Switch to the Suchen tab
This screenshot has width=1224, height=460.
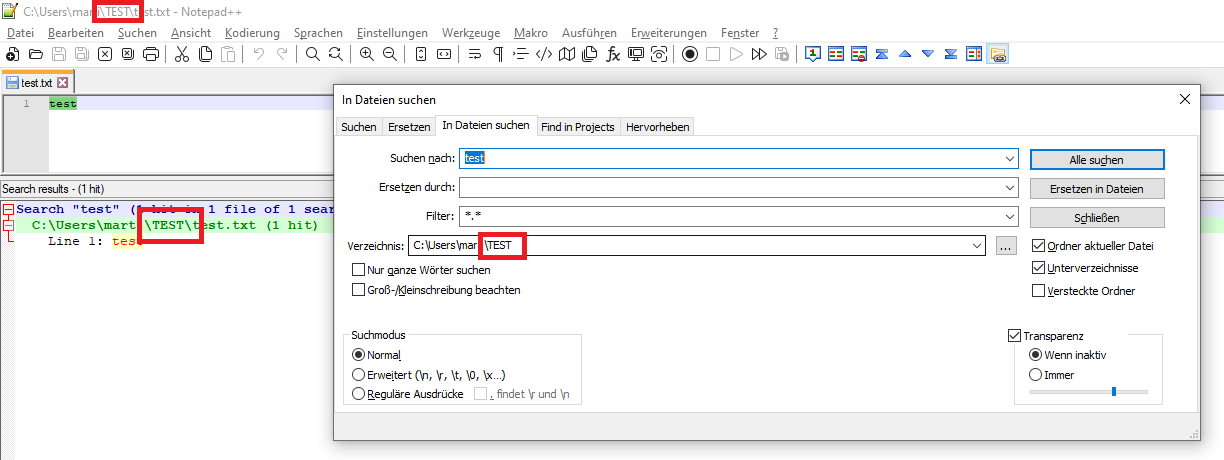coord(359,127)
